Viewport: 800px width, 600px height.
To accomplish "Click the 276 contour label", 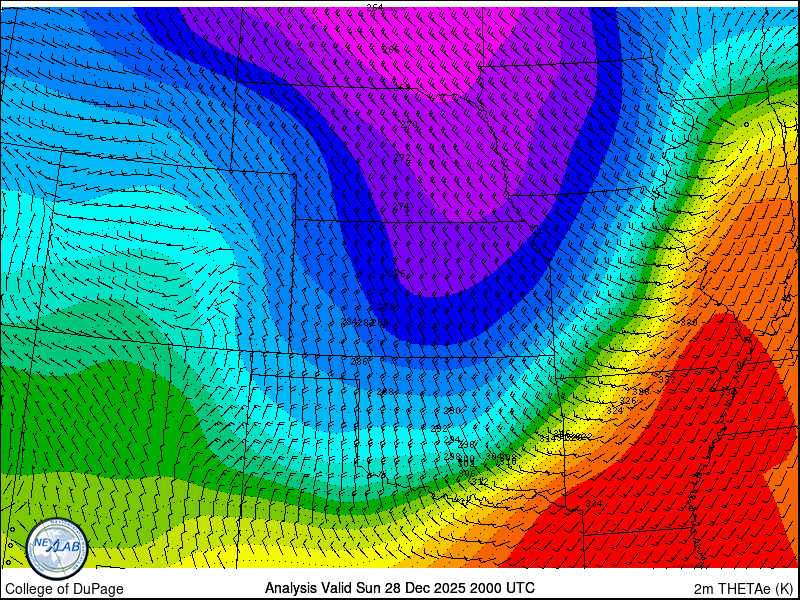I will coord(396,274).
